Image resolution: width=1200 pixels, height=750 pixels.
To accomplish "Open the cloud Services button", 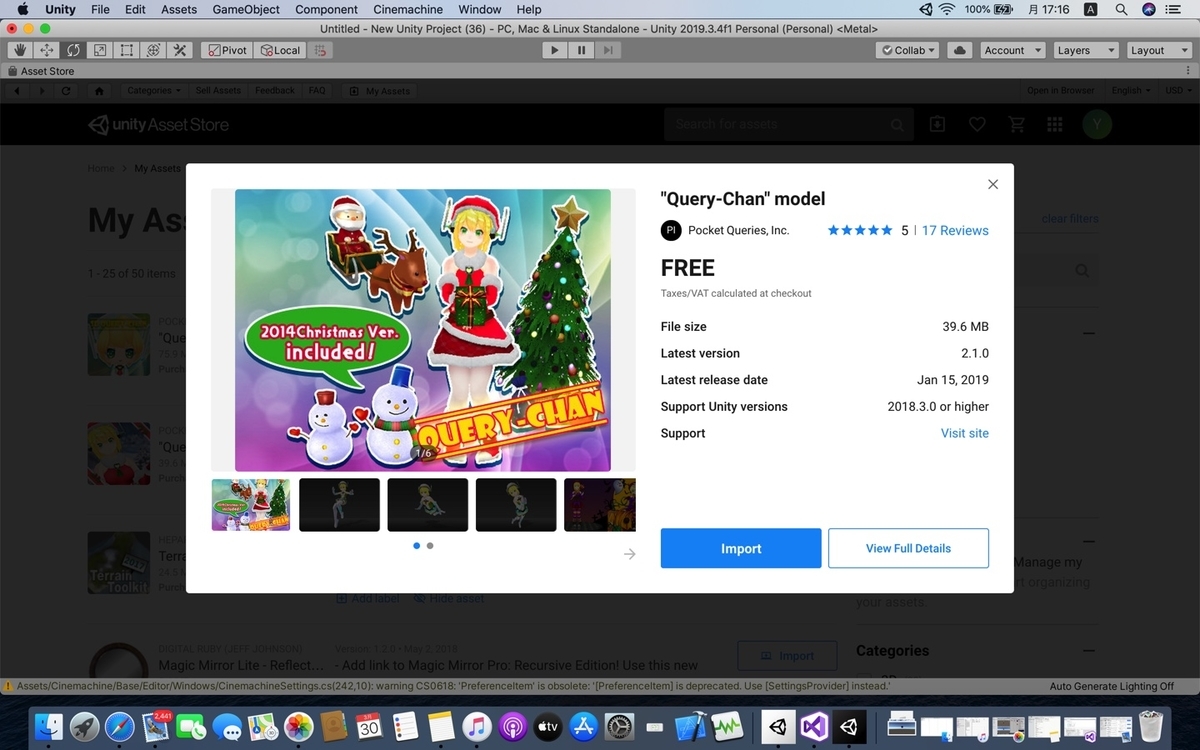I will [959, 50].
